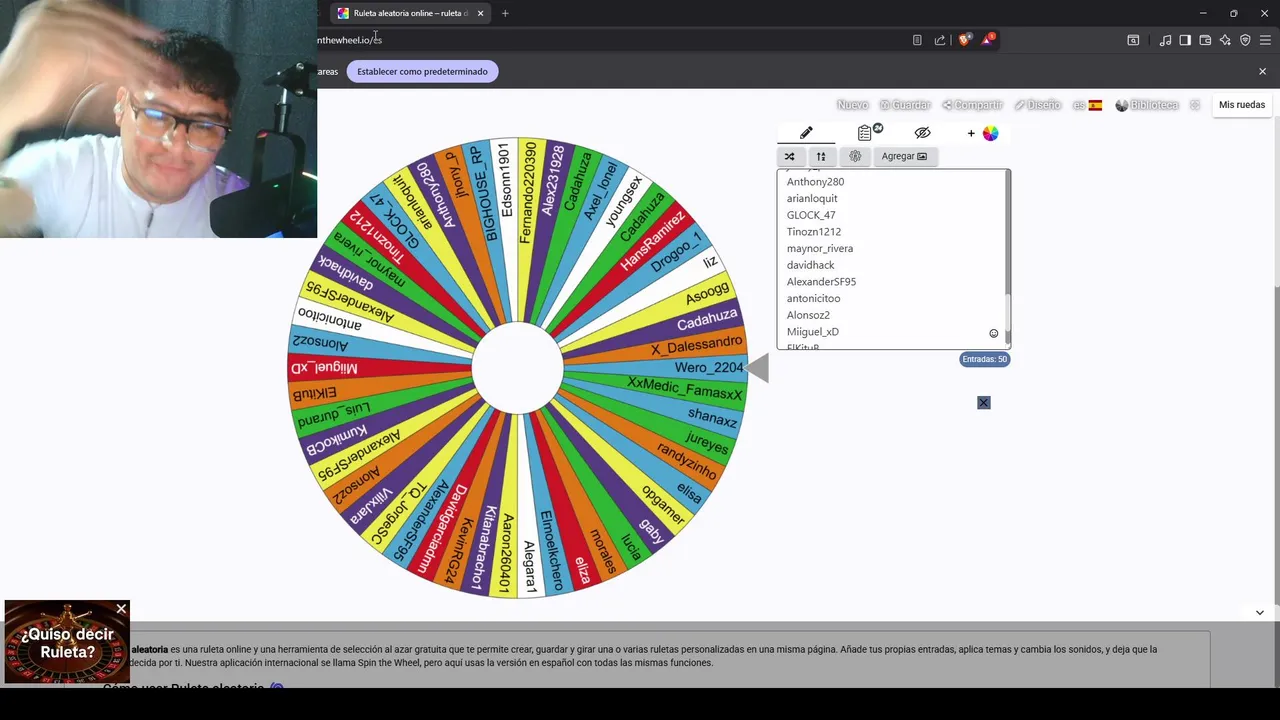The height and width of the screenshot is (720, 1280).
Task: Toggle fullscreen mode icon
Action: pos(1194,105)
